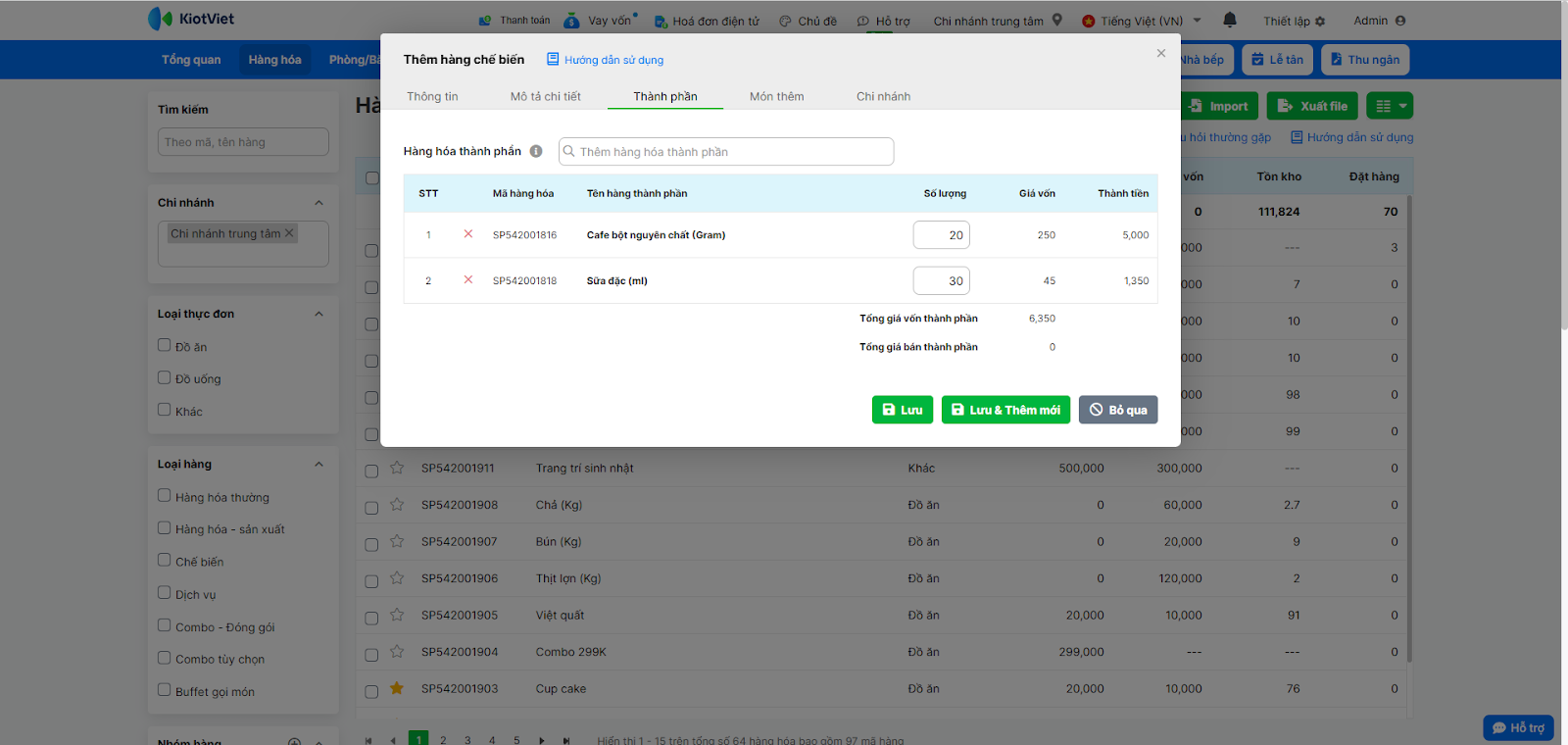1568x745 pixels.
Task: Star the Việt quất product
Action: (397, 615)
